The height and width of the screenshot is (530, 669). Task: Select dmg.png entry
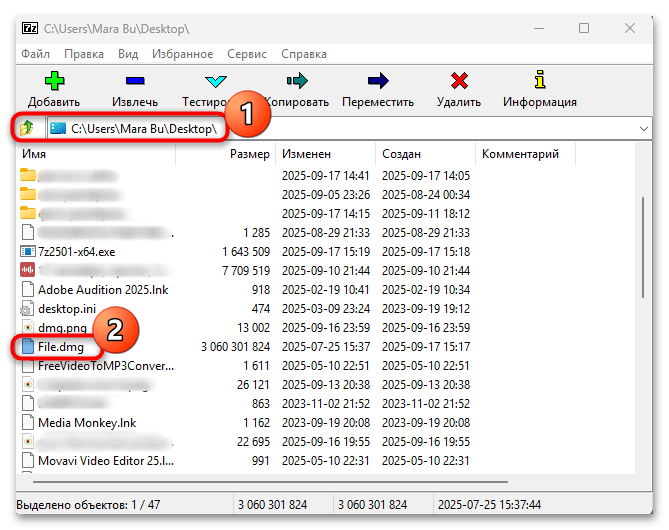[x=62, y=328]
